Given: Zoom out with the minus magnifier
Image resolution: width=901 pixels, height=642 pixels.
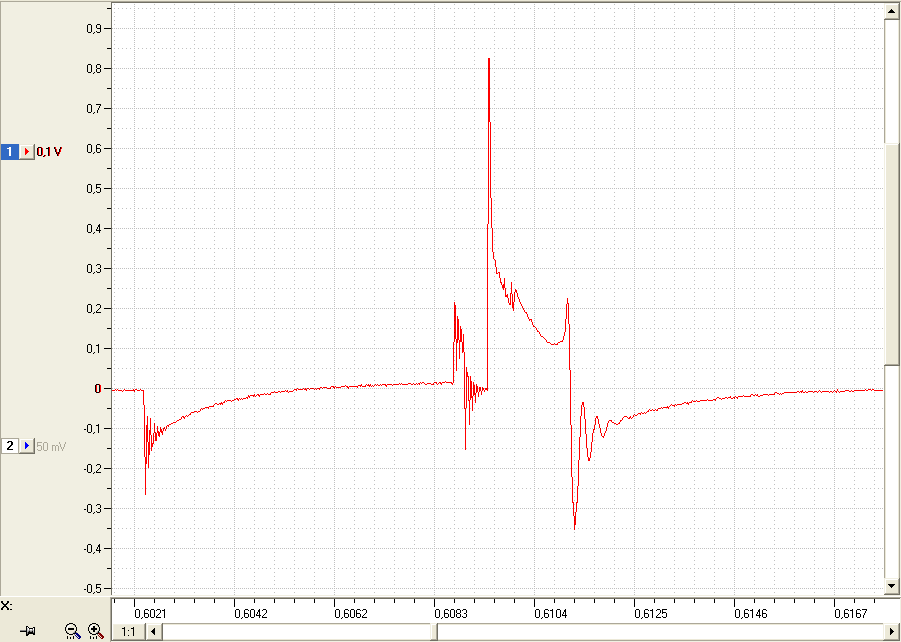Looking at the screenshot, I should pos(72,631).
